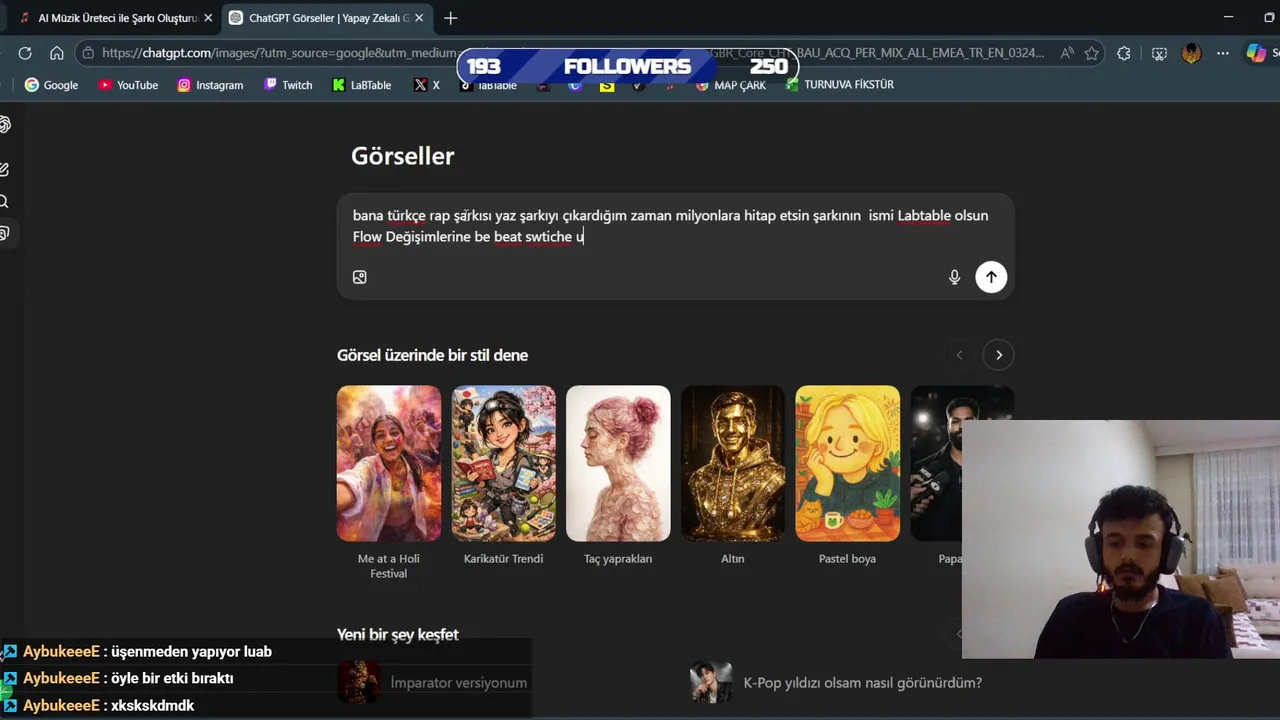Open the İmparator versiyonum suggestion
The height and width of the screenshot is (720, 1280).
click(x=433, y=683)
